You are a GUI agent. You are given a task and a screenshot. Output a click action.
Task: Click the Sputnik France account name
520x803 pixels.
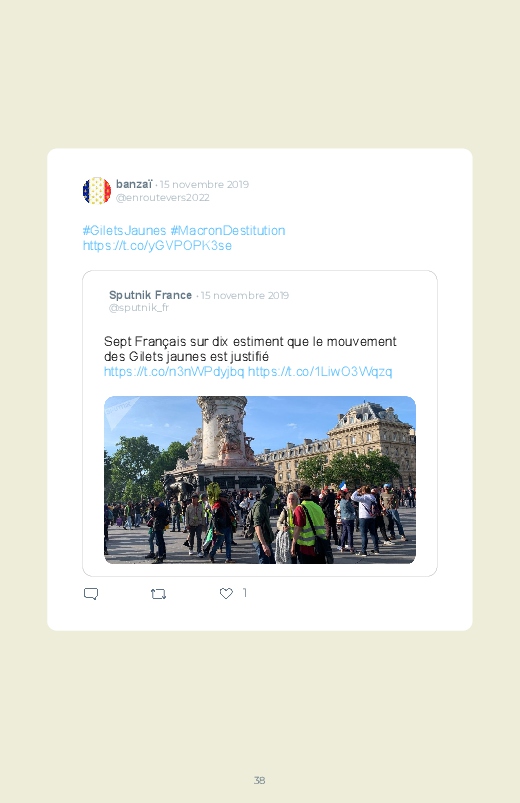[150, 295]
